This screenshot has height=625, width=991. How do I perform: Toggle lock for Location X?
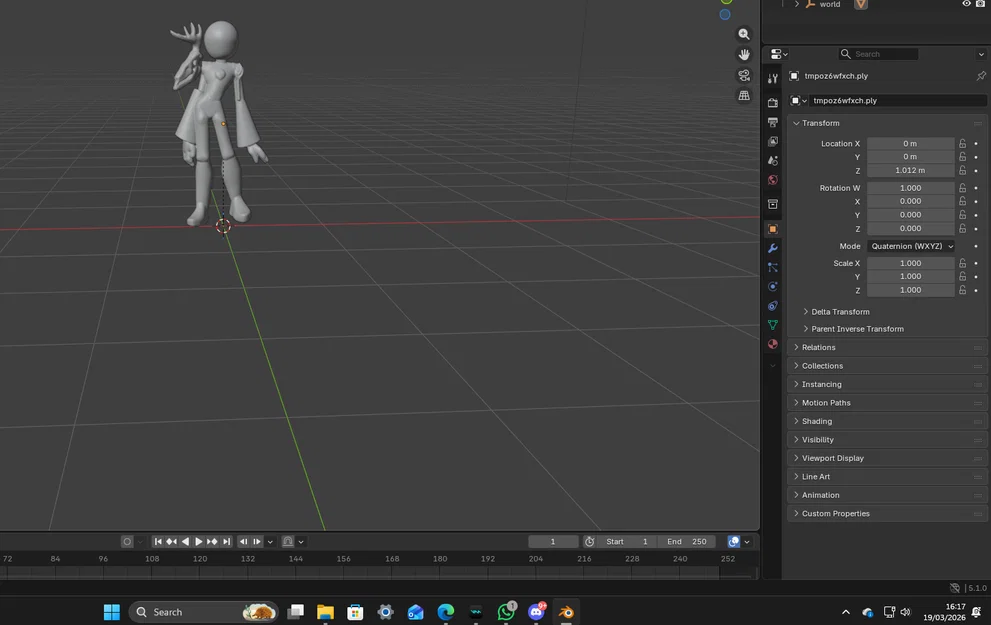[963, 143]
